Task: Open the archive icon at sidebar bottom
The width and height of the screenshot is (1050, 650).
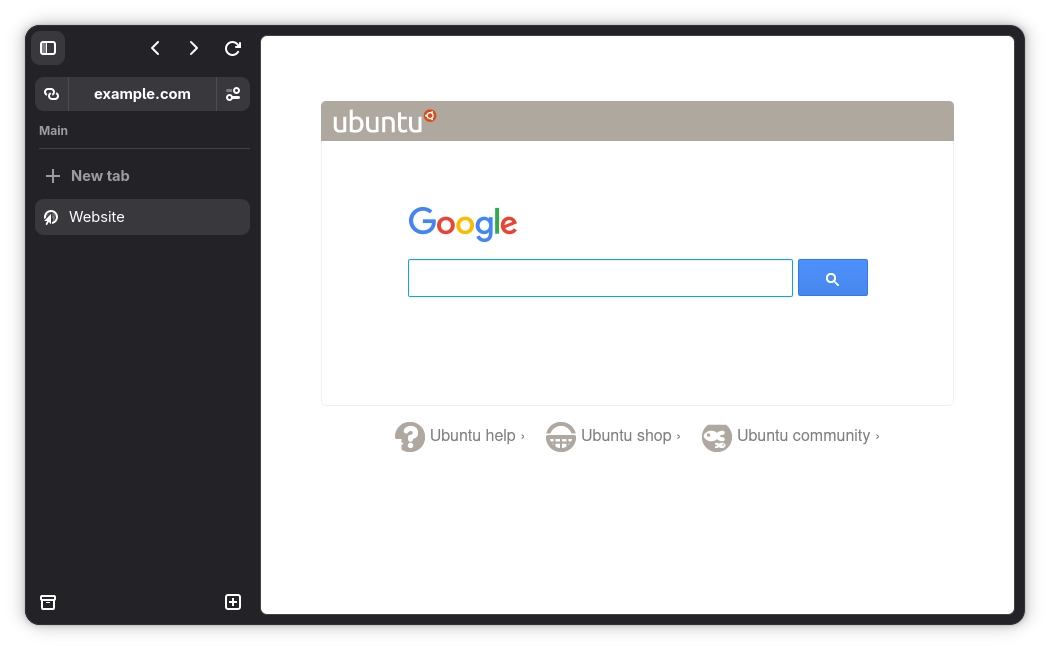Action: pos(48,602)
